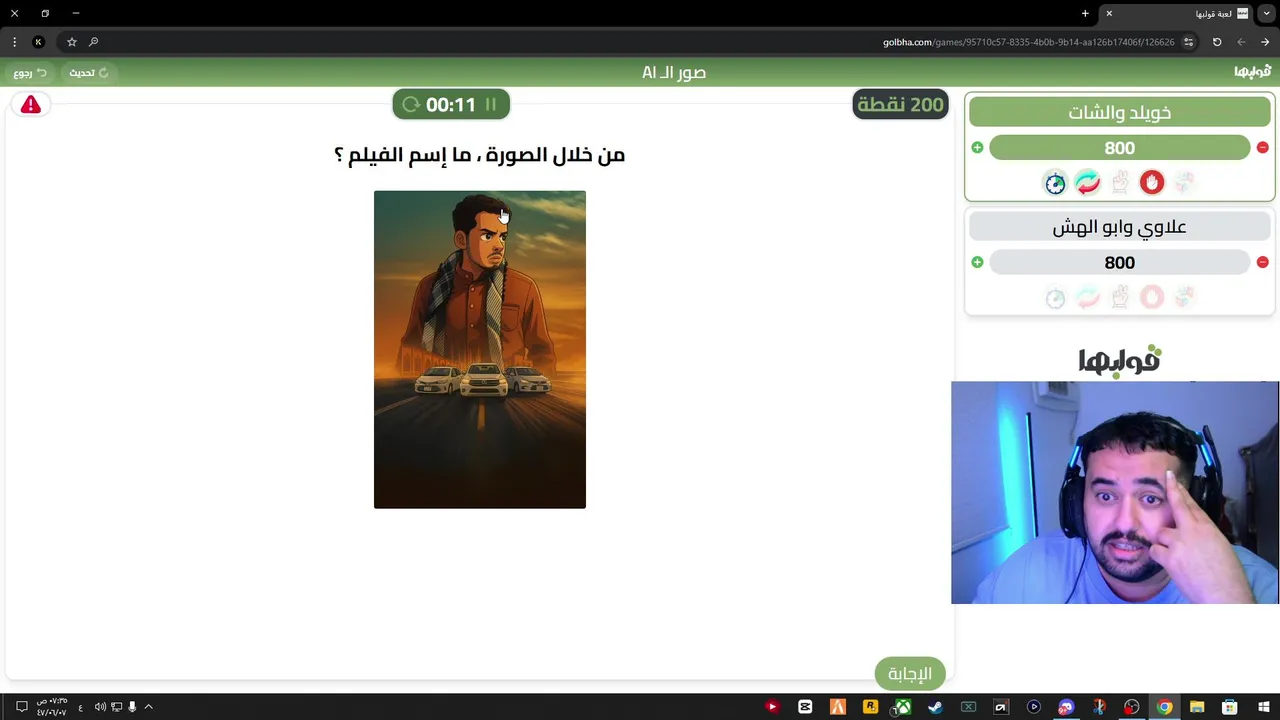Use stop-hand lifeline for علاوي وابو الهش

[1152, 297]
